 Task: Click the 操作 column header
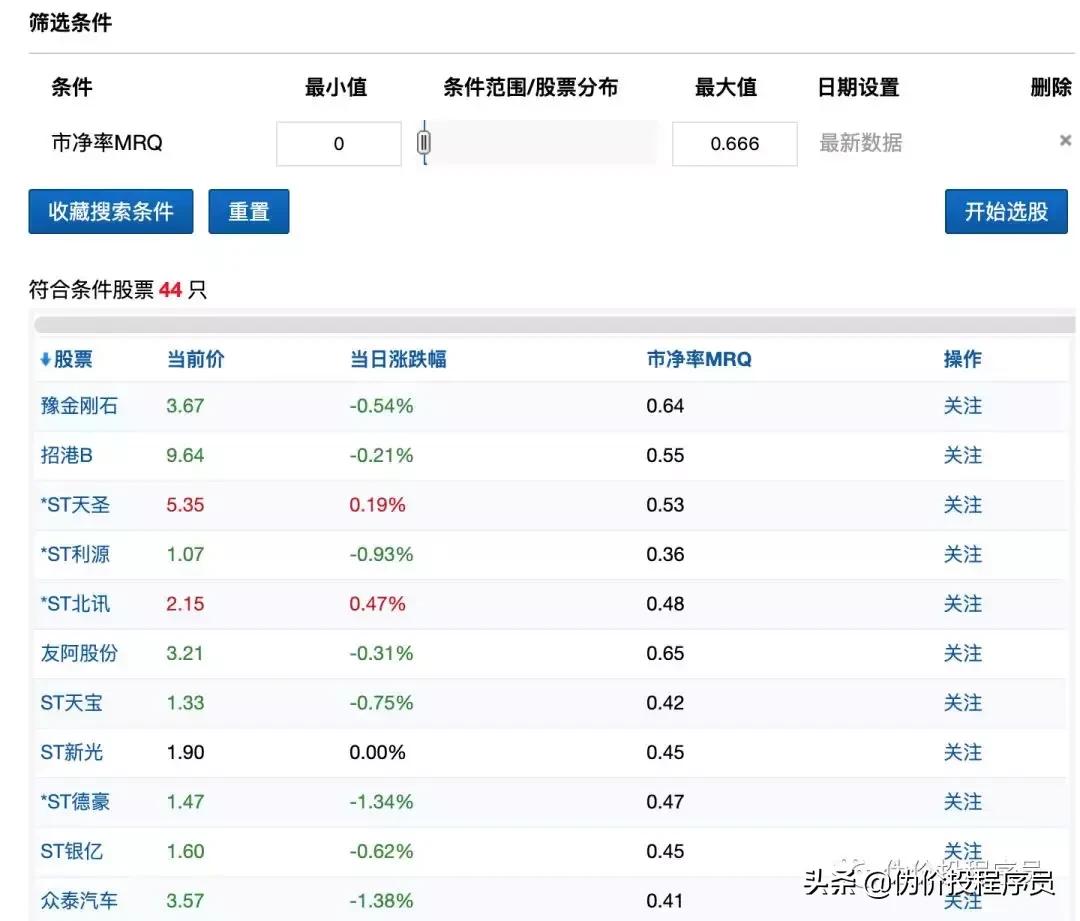pos(963,358)
